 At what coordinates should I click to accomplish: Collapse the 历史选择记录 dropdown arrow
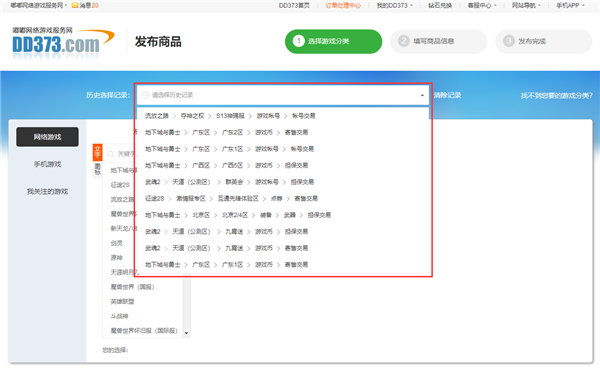(422, 95)
